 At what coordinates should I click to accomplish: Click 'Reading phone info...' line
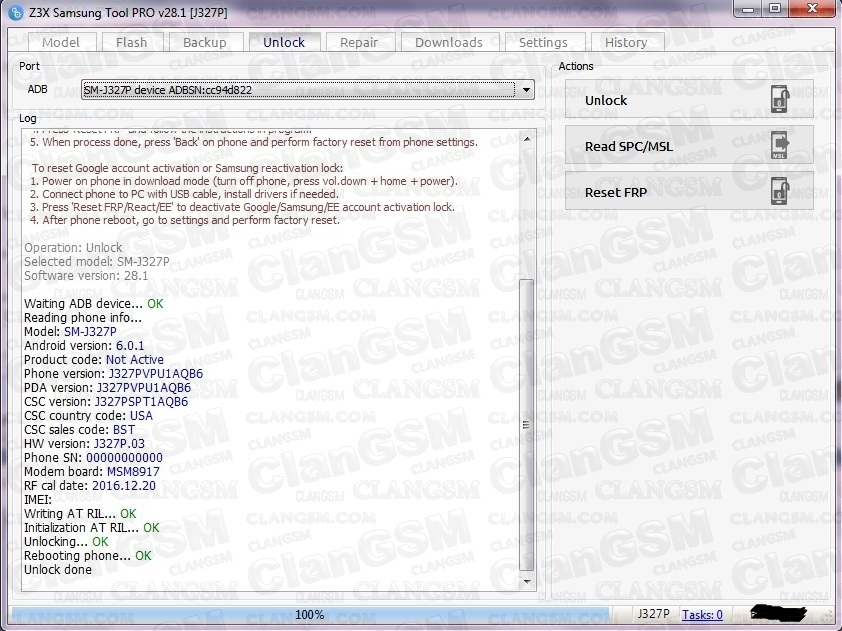coord(83,318)
